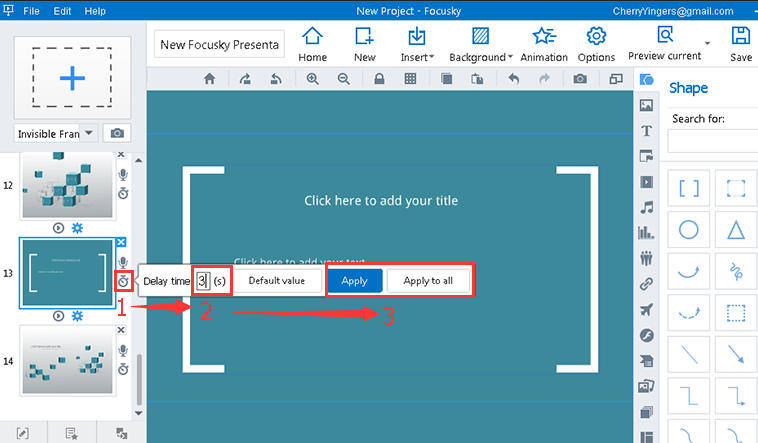This screenshot has width=758, height=443.
Task: Open the File menu
Action: pyautogui.click(x=31, y=11)
